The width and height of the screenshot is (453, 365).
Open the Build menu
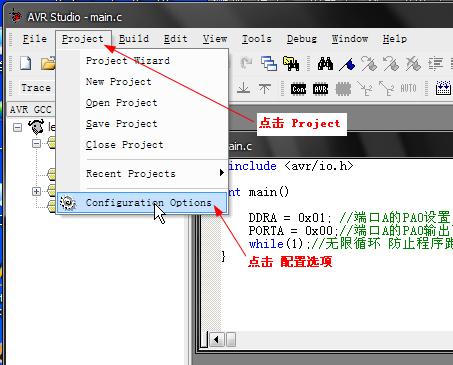tap(134, 39)
